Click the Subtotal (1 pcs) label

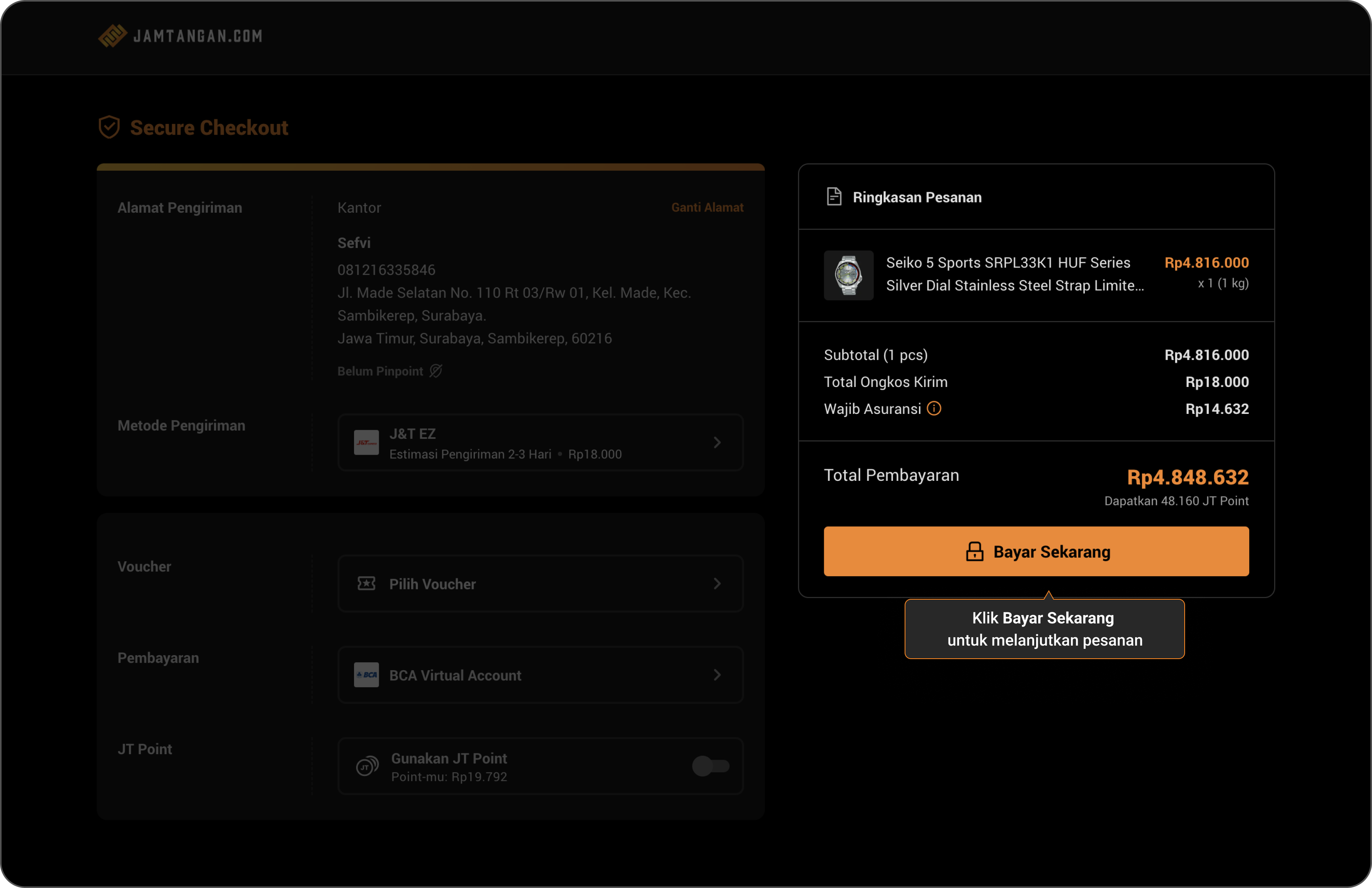pyautogui.click(x=876, y=355)
